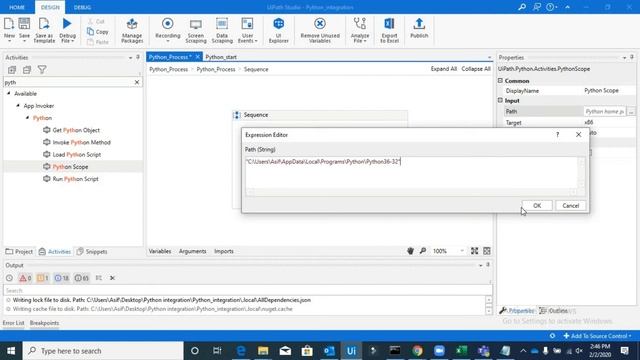
Task: Toggle pan hand tool
Action: click(x=410, y=251)
